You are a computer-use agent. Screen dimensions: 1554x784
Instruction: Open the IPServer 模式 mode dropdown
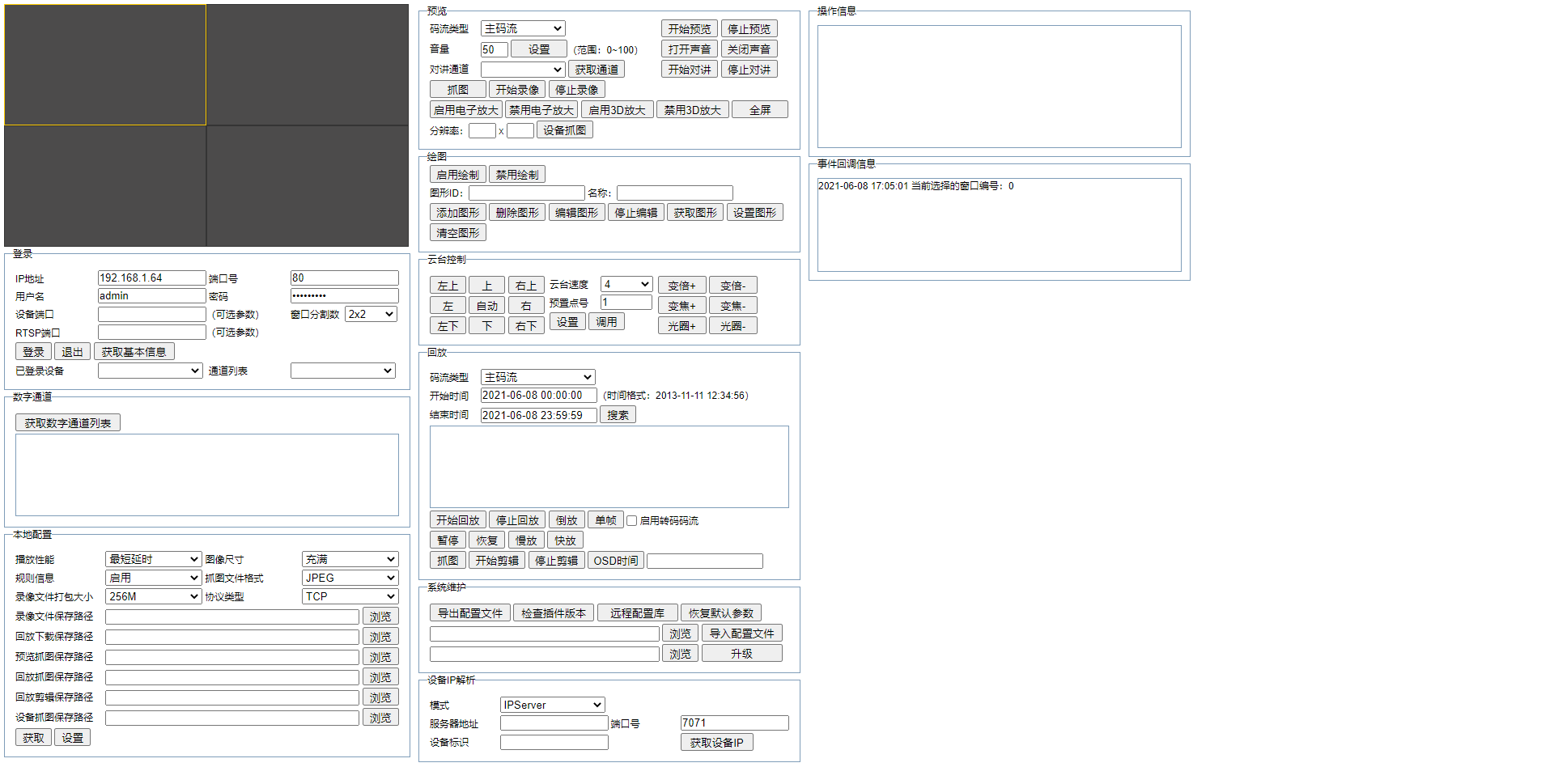(x=552, y=704)
